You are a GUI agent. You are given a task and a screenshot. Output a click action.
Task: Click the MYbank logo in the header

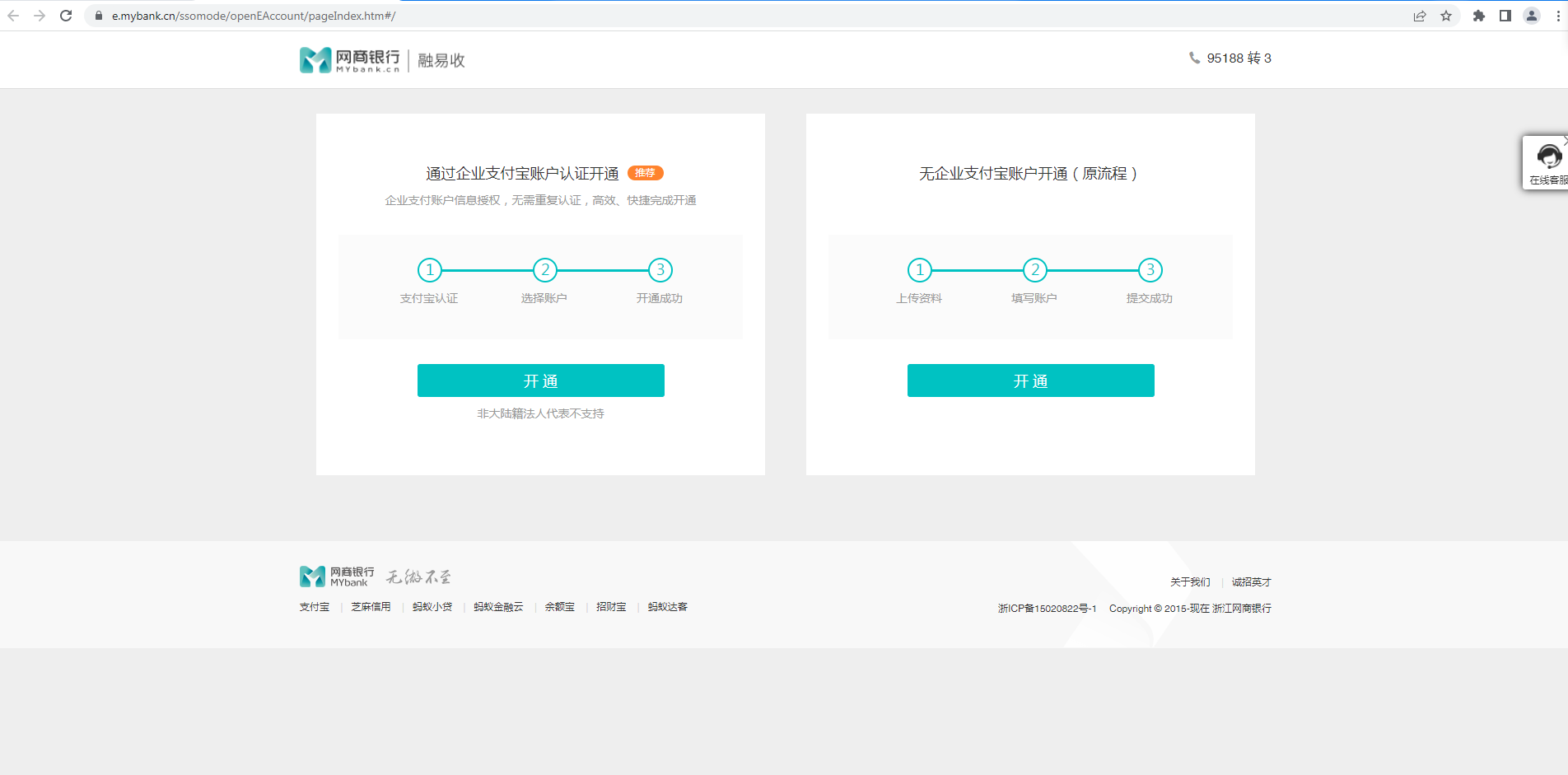(350, 60)
